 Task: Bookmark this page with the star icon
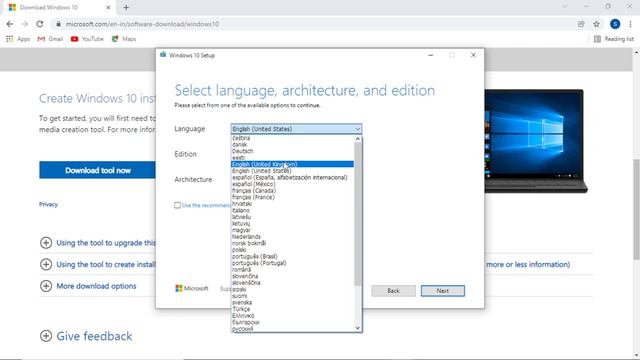596,24
